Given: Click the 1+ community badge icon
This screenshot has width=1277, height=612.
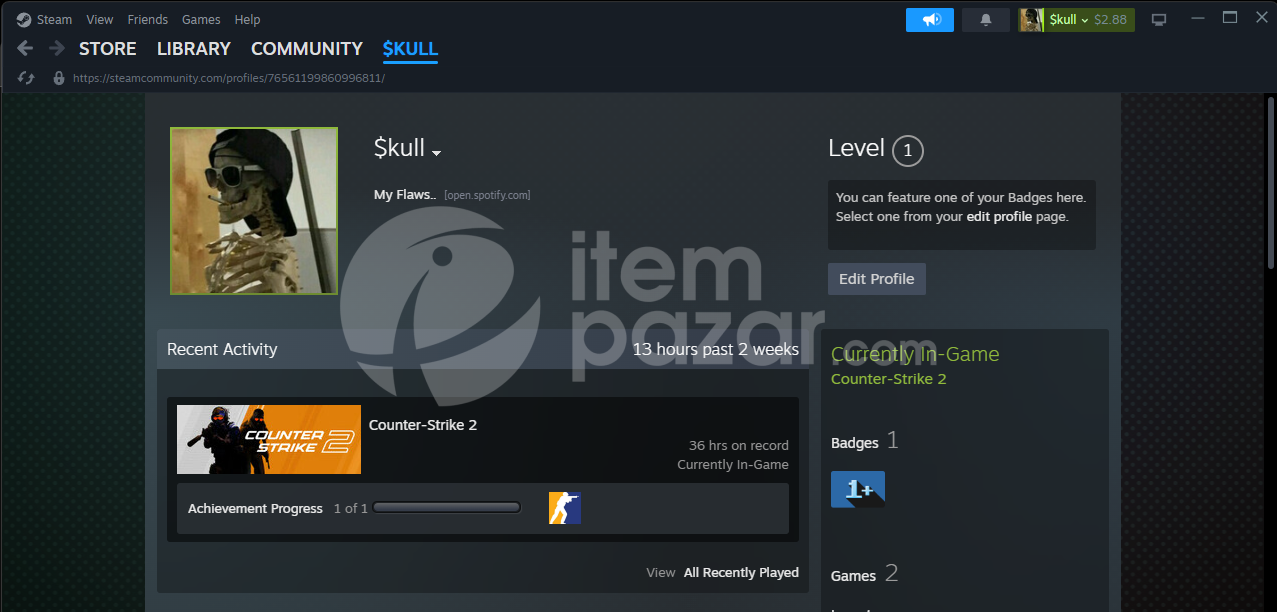Looking at the screenshot, I should (x=858, y=489).
